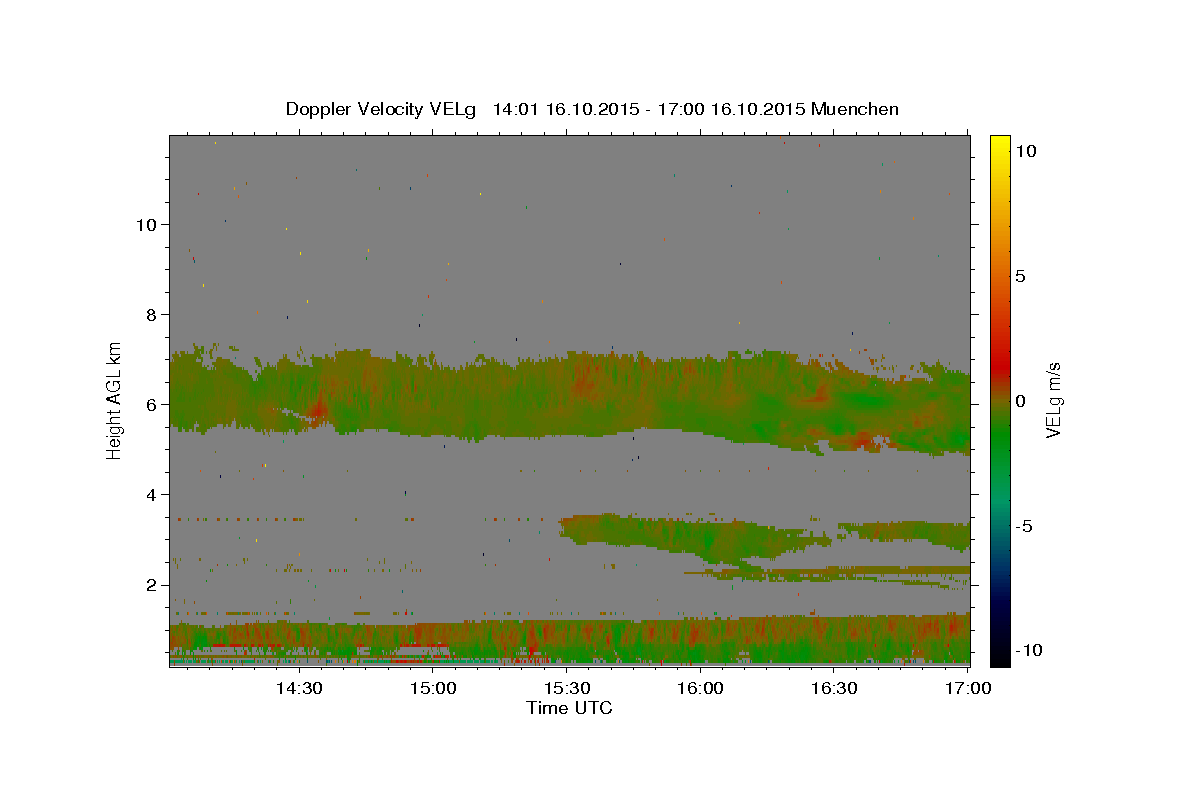The height and width of the screenshot is (800, 1200).
Task: Select the 15:30 time tick label
Action: 567,688
